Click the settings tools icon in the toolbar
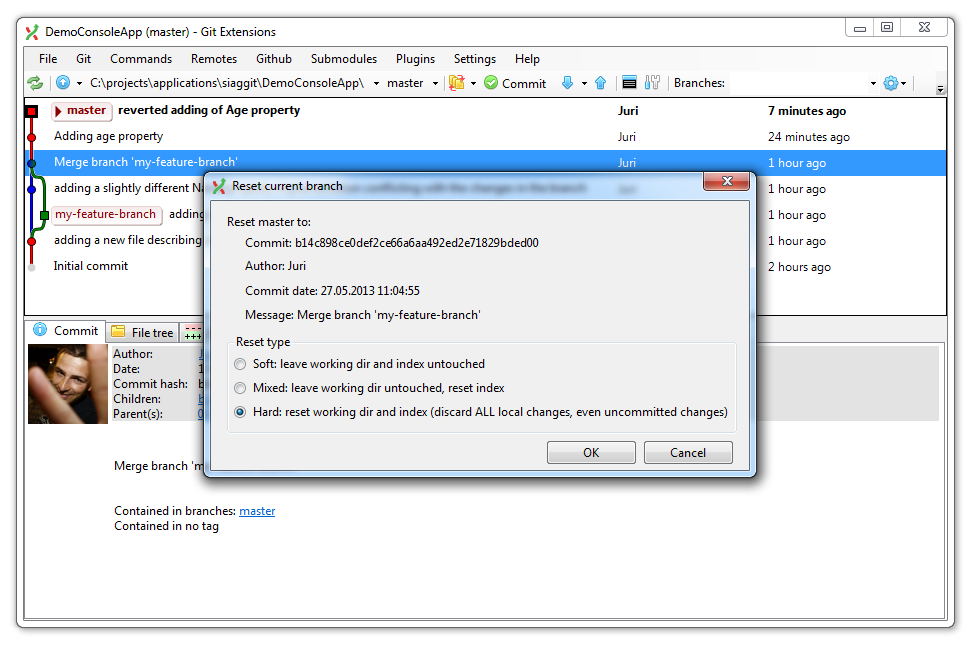 (653, 83)
